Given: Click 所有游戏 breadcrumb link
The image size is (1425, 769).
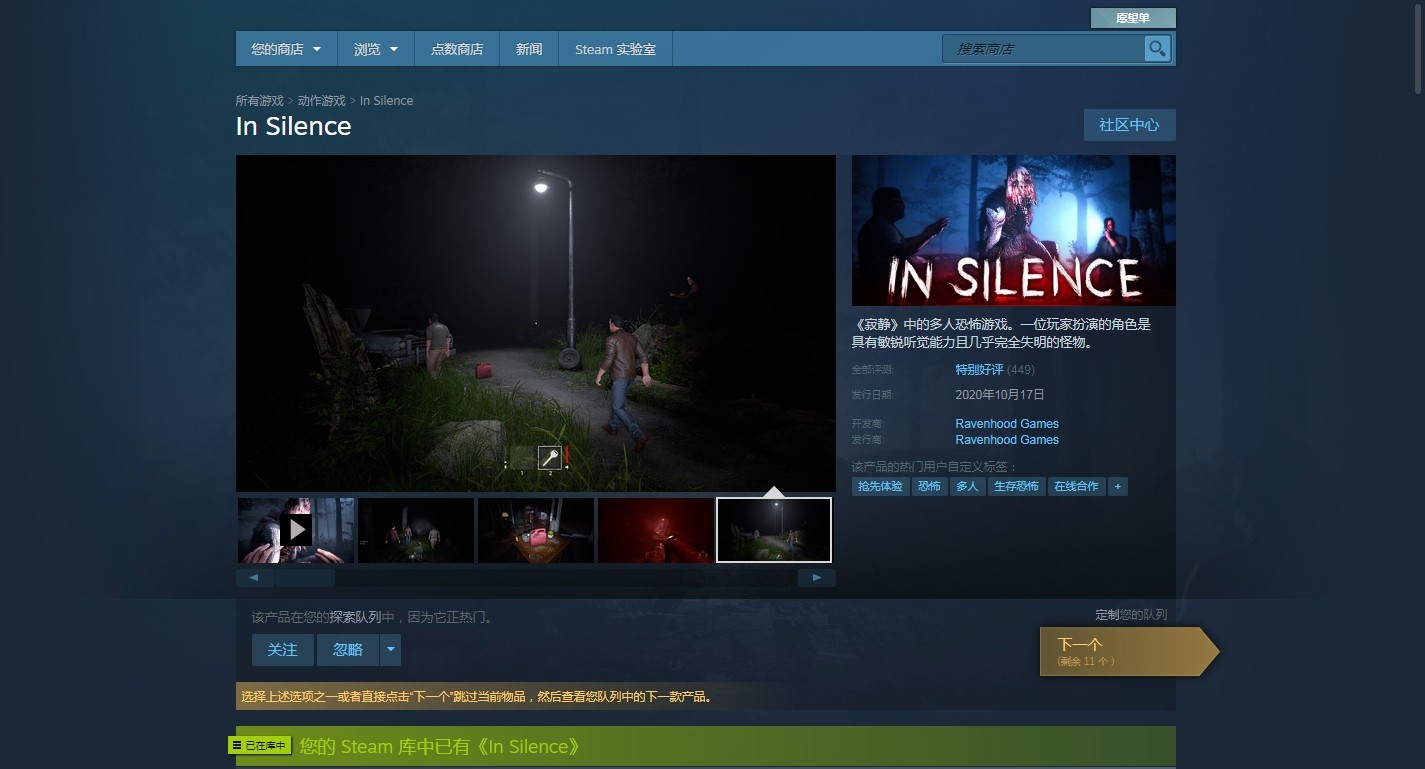Looking at the screenshot, I should click(x=260, y=101).
